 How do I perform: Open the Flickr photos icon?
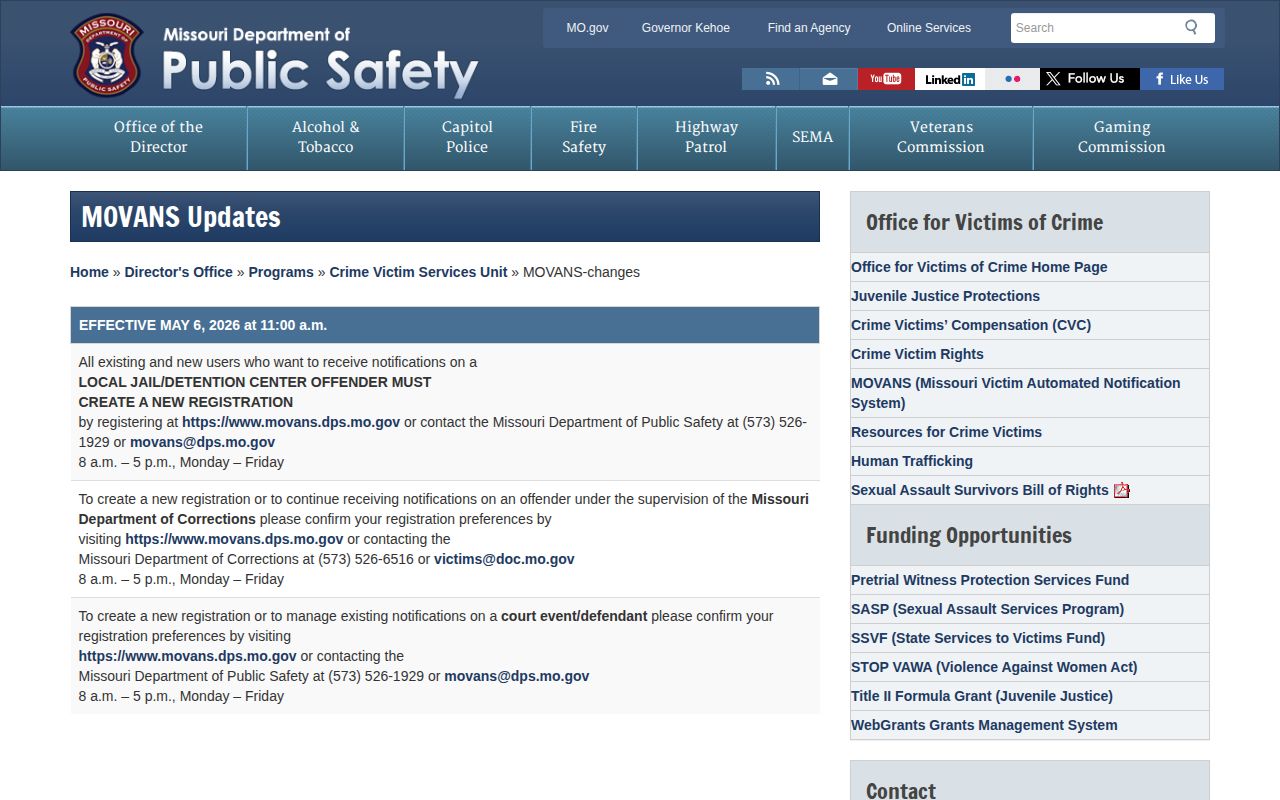[x=1012, y=79]
